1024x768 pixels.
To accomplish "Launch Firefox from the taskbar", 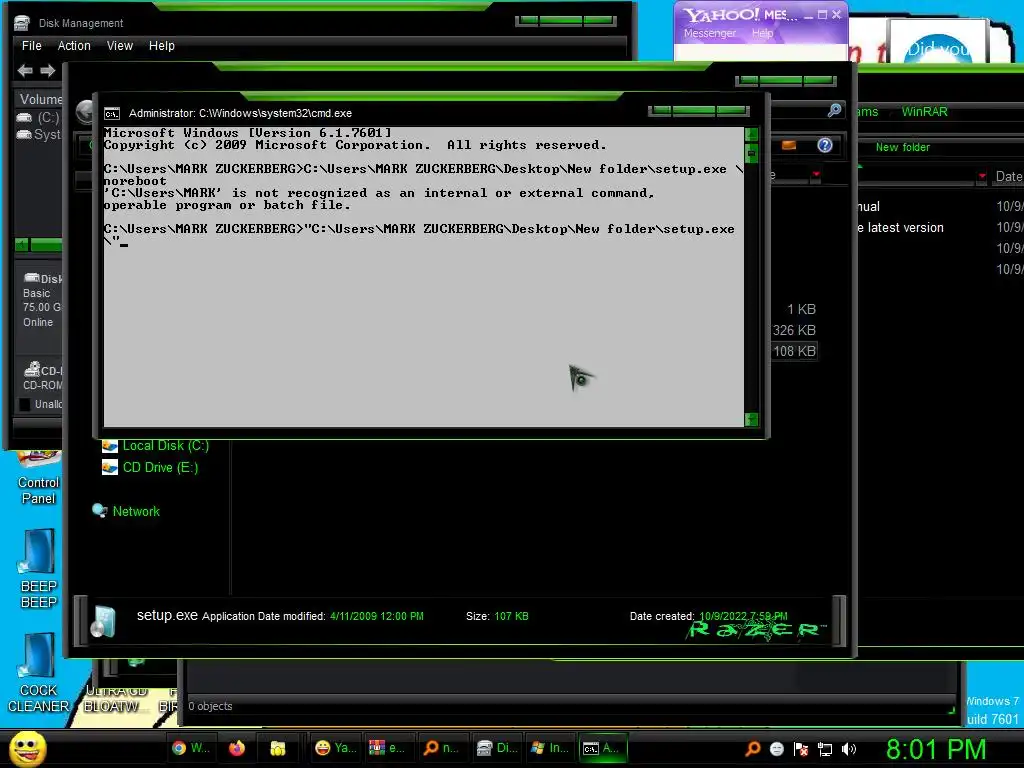I will [236, 748].
